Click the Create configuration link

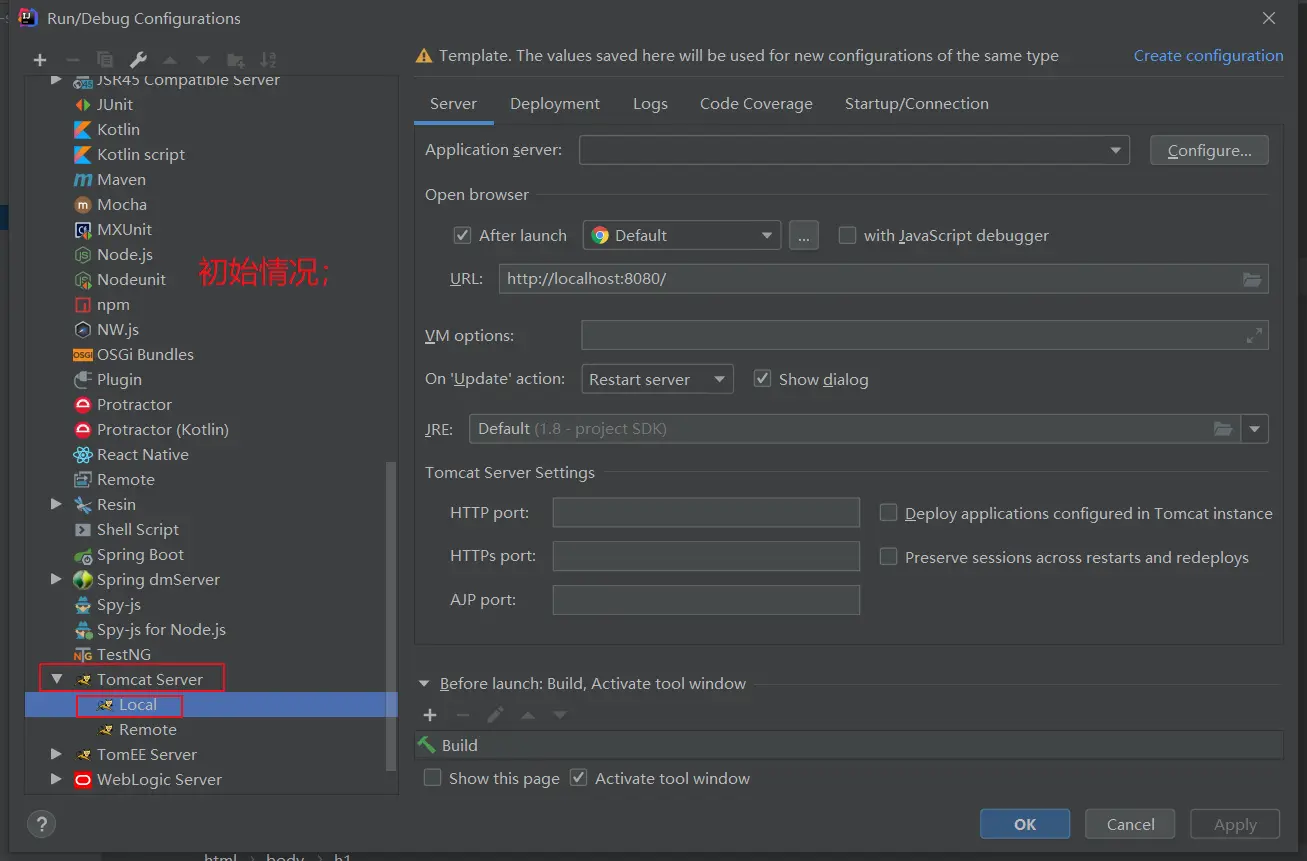click(1208, 56)
